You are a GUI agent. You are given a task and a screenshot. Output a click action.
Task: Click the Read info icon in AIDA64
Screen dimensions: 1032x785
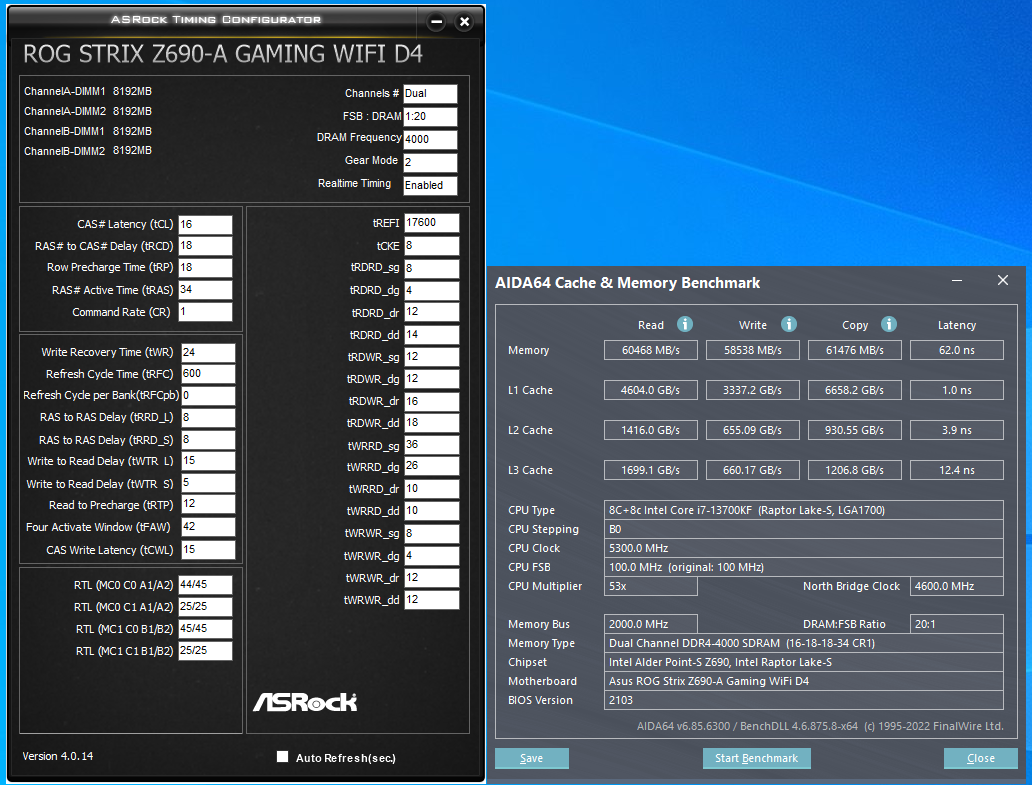[x=684, y=324]
